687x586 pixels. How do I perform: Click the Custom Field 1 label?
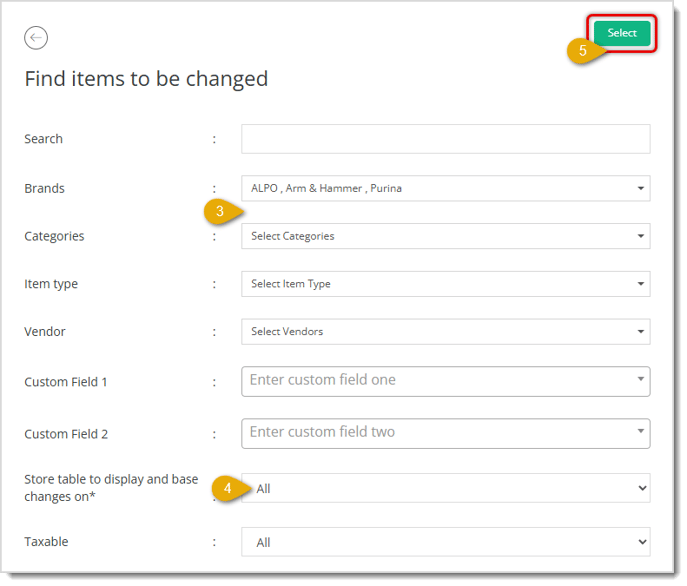(x=66, y=384)
